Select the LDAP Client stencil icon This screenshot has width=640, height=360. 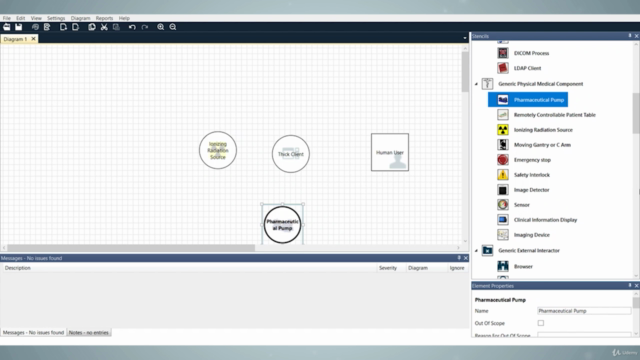[x=503, y=68]
